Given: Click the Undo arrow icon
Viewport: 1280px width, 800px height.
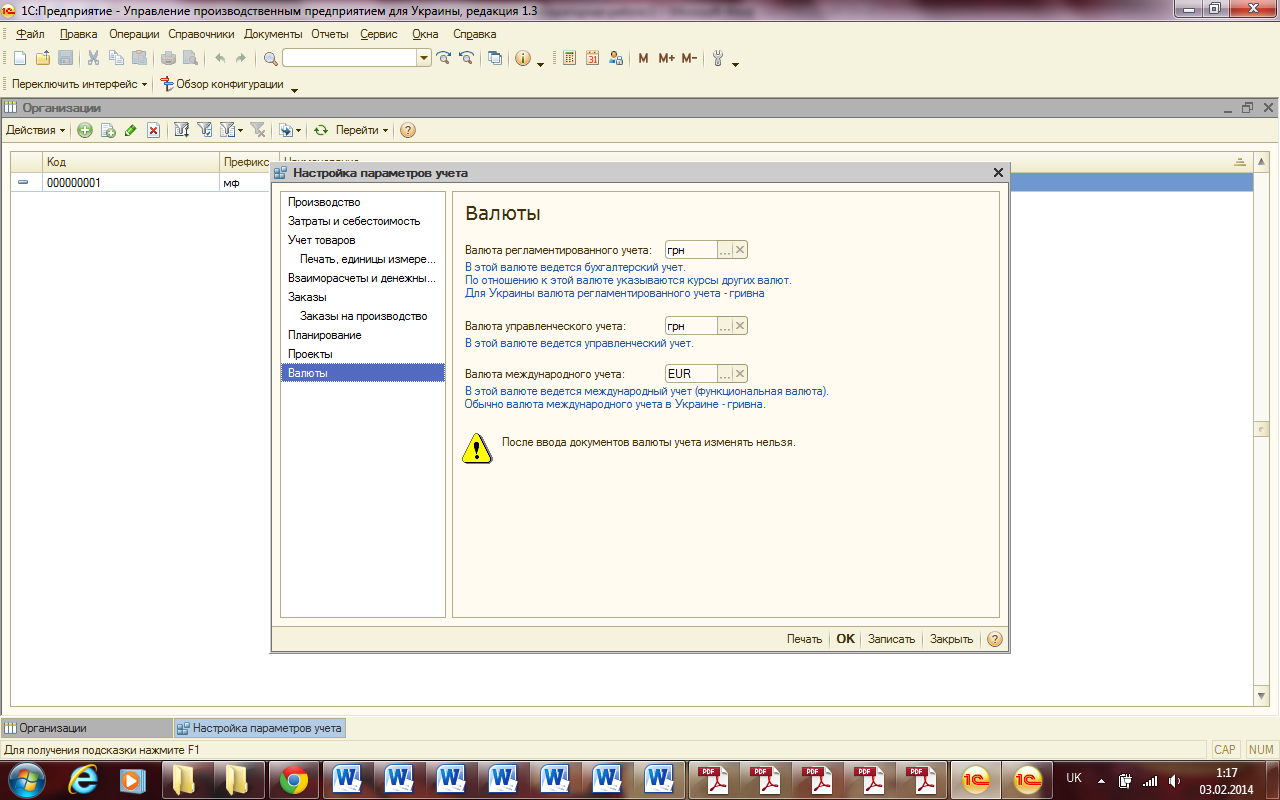Looking at the screenshot, I should (x=220, y=58).
